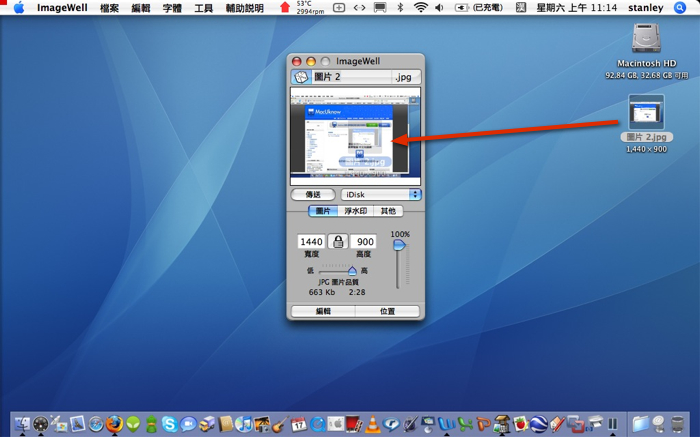Adjust the JPG quality slider handle
Image resolution: width=700 pixels, height=437 pixels.
[x=352, y=271]
